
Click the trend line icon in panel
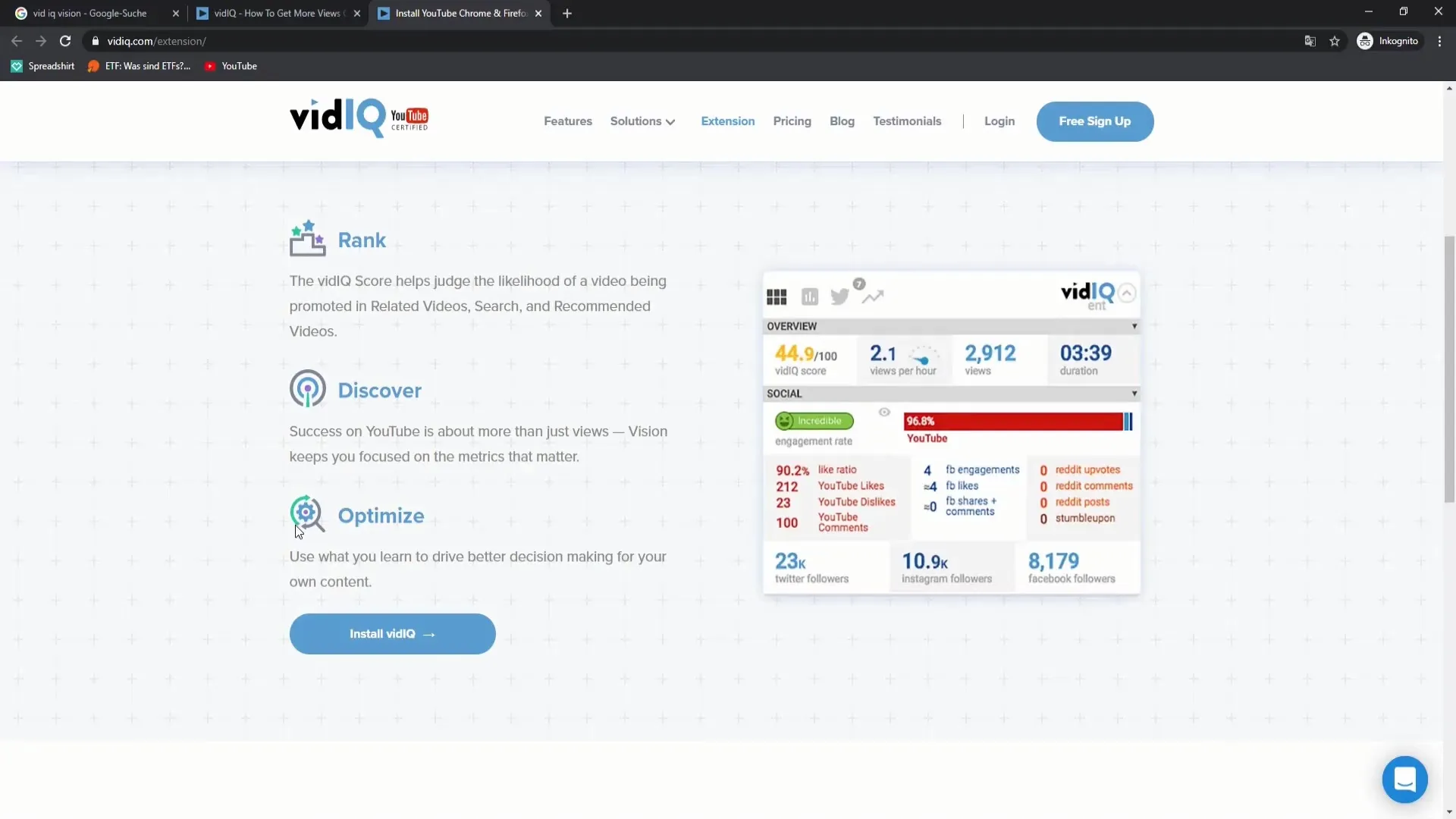(x=873, y=297)
